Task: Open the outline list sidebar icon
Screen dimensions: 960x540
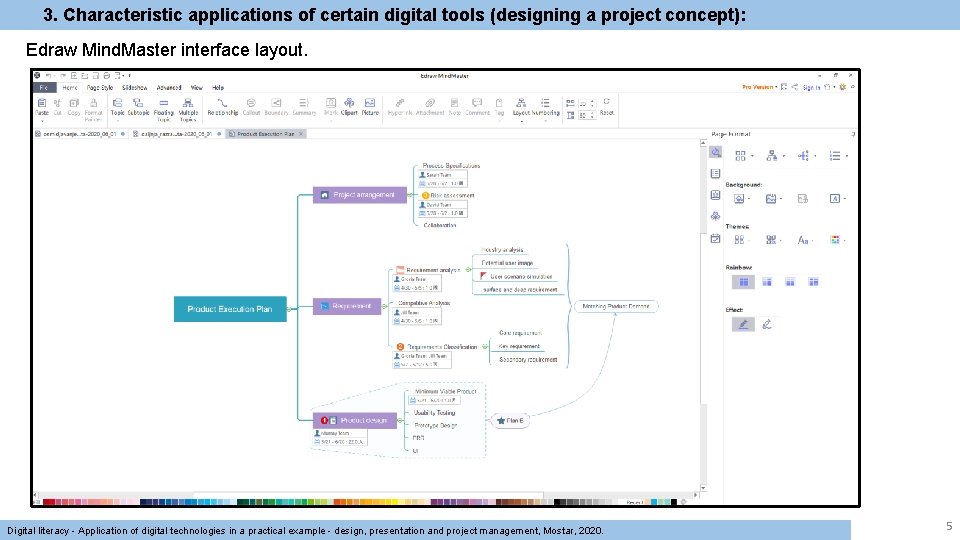Action: tap(715, 174)
